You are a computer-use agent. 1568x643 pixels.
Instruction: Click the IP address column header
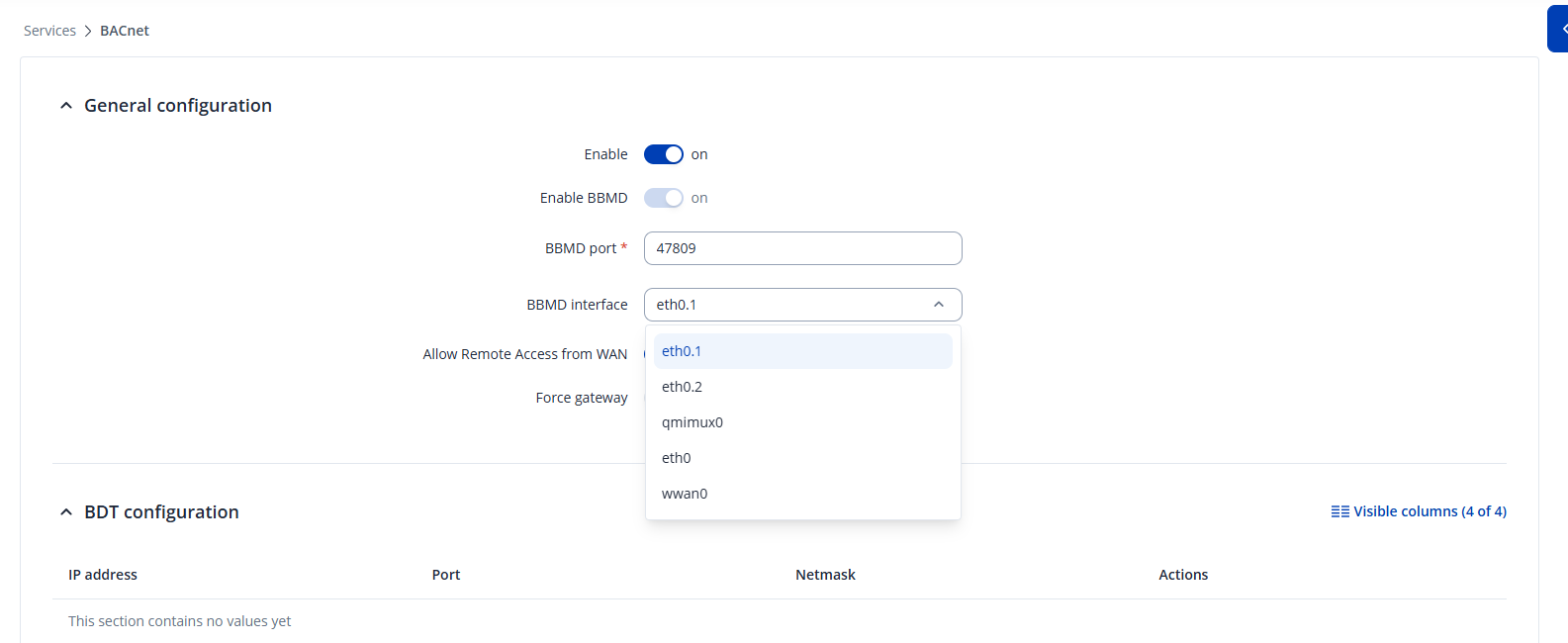pos(103,575)
